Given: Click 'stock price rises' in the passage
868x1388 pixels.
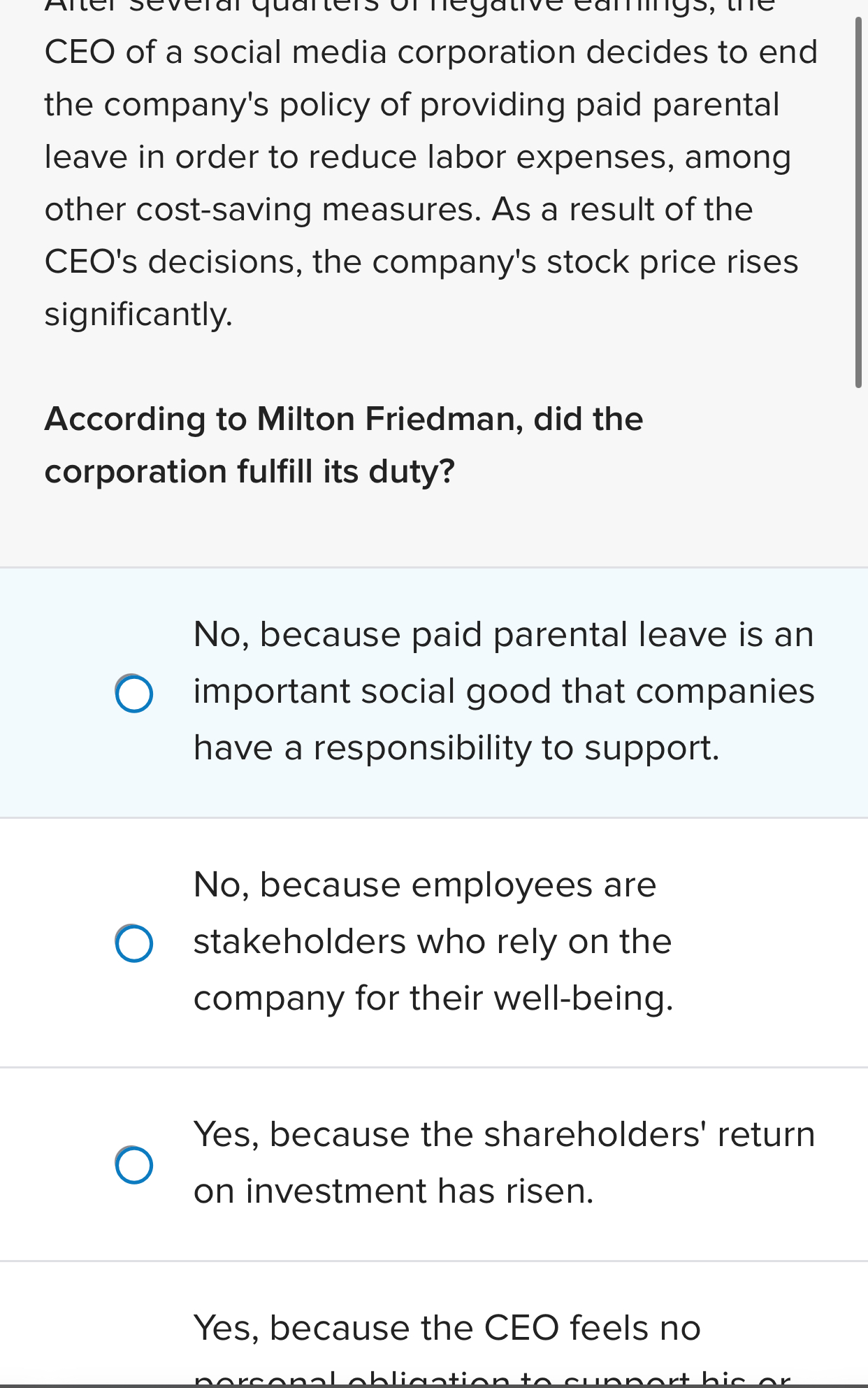Looking at the screenshot, I should [x=672, y=262].
